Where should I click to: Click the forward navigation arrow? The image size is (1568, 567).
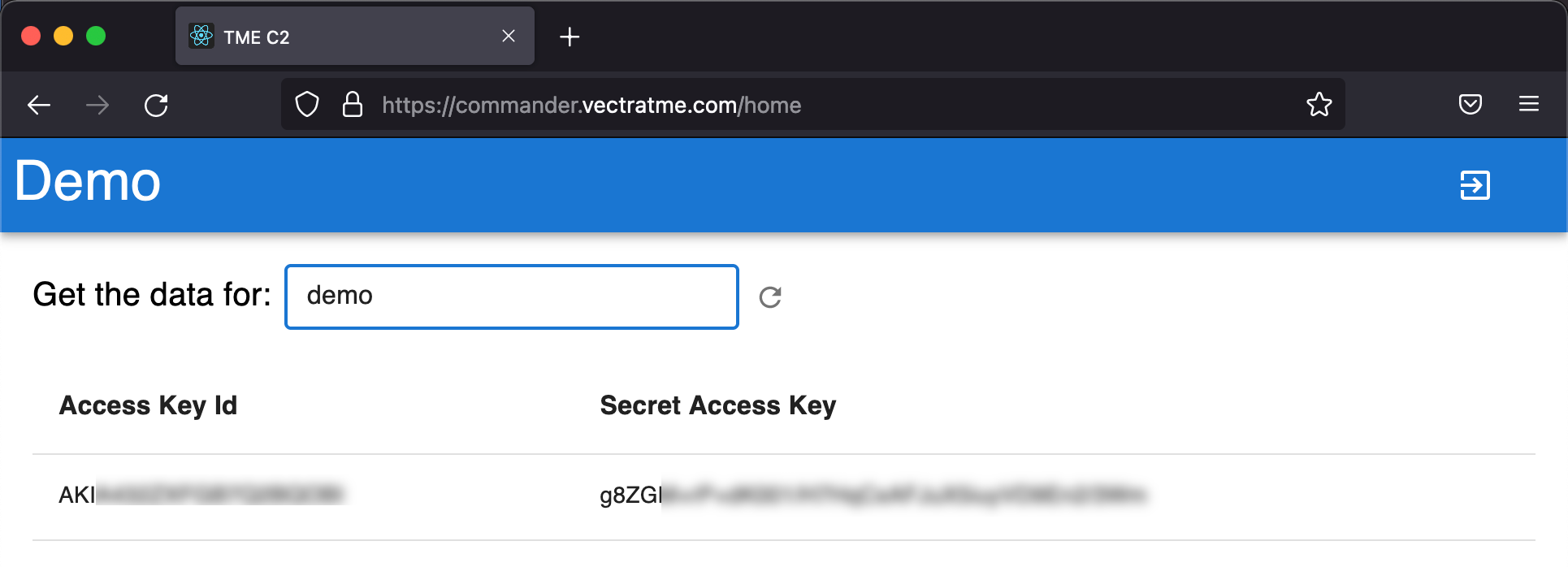[97, 106]
